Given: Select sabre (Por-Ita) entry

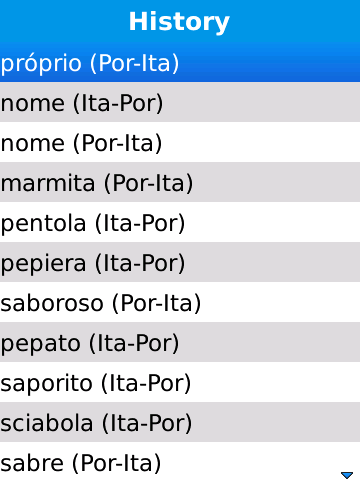Looking at the screenshot, I should point(180,461).
